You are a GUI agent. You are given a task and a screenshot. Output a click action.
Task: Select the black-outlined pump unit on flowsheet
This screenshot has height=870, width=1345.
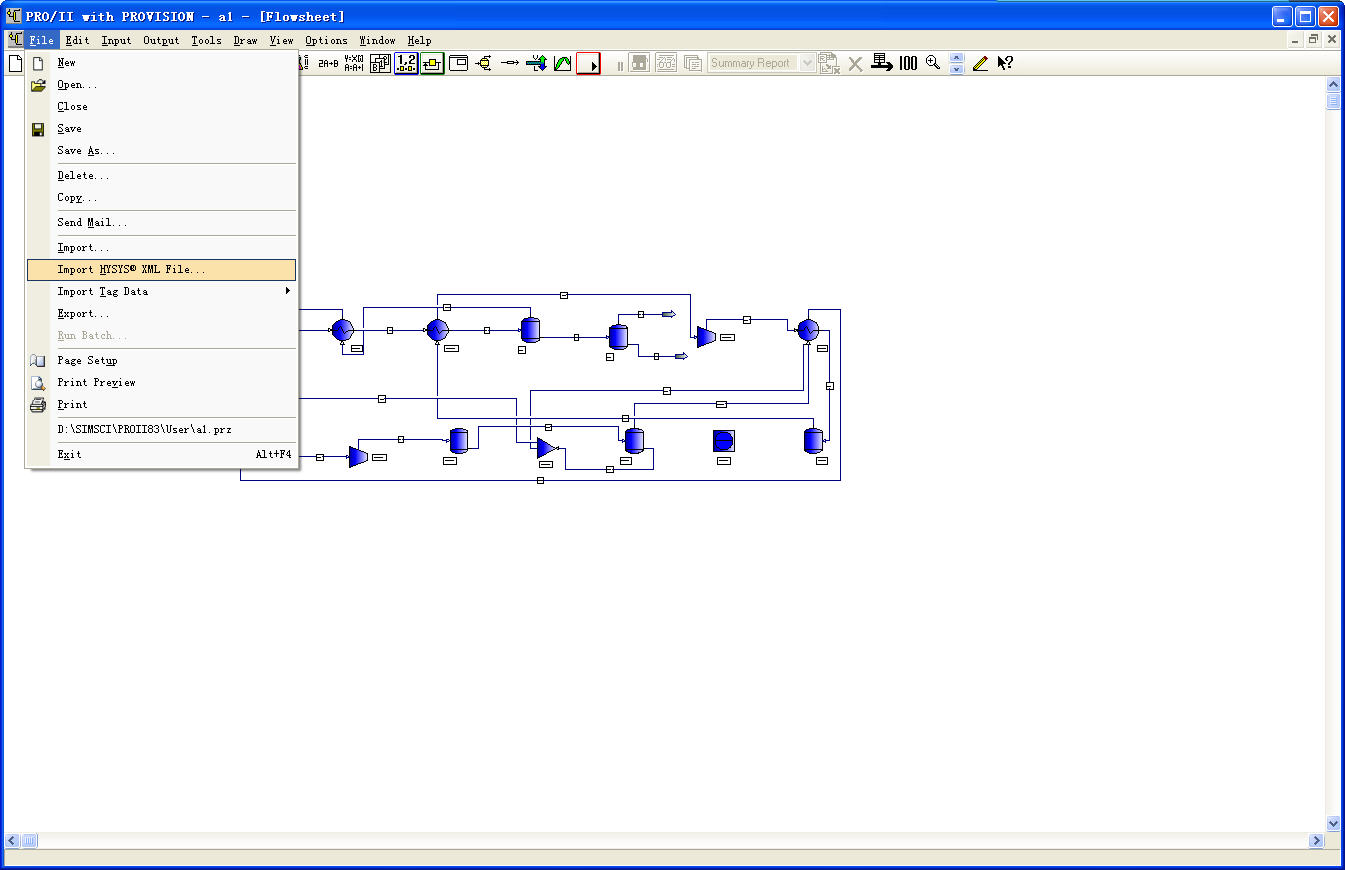(x=724, y=441)
